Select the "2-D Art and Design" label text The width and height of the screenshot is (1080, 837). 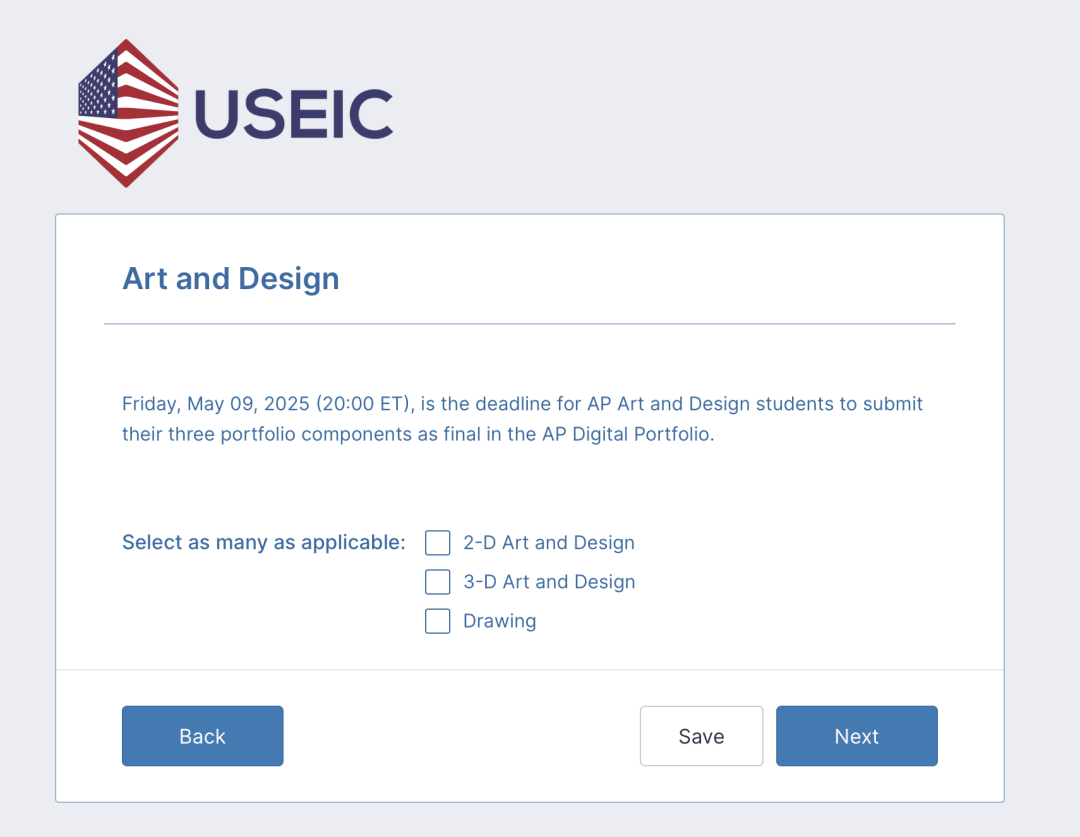pos(548,543)
